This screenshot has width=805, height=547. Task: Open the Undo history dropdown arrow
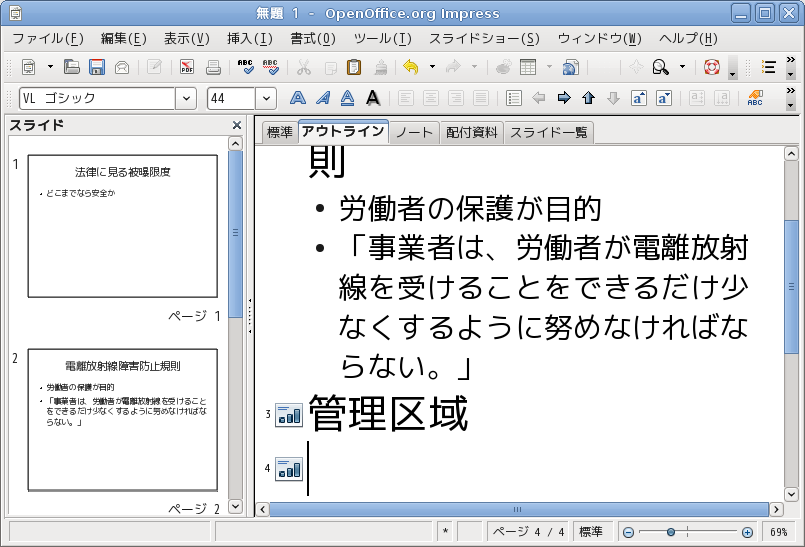click(x=432, y=67)
